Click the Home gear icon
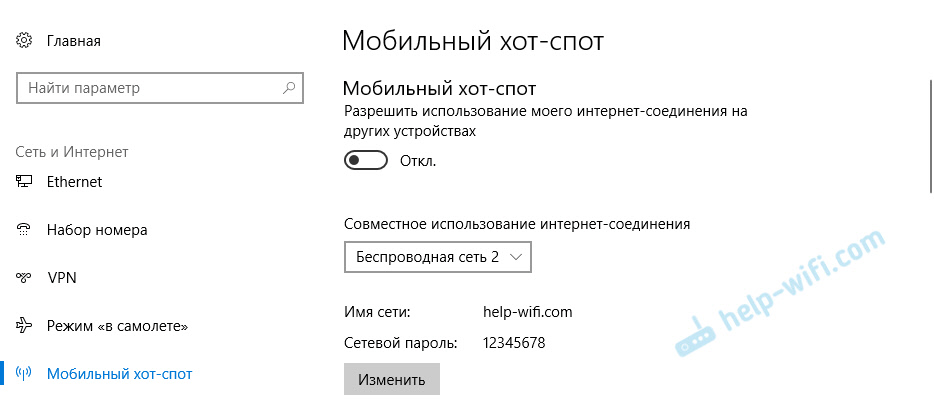Screen dimensions: 934x412 [x=24, y=41]
